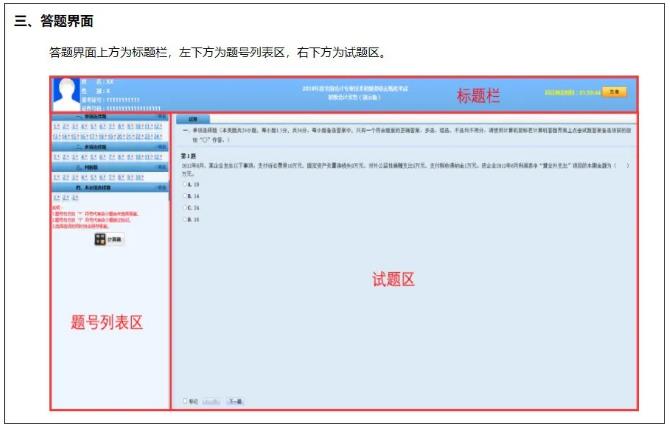Open question 1 in the 单项选择题 list

[56, 127]
